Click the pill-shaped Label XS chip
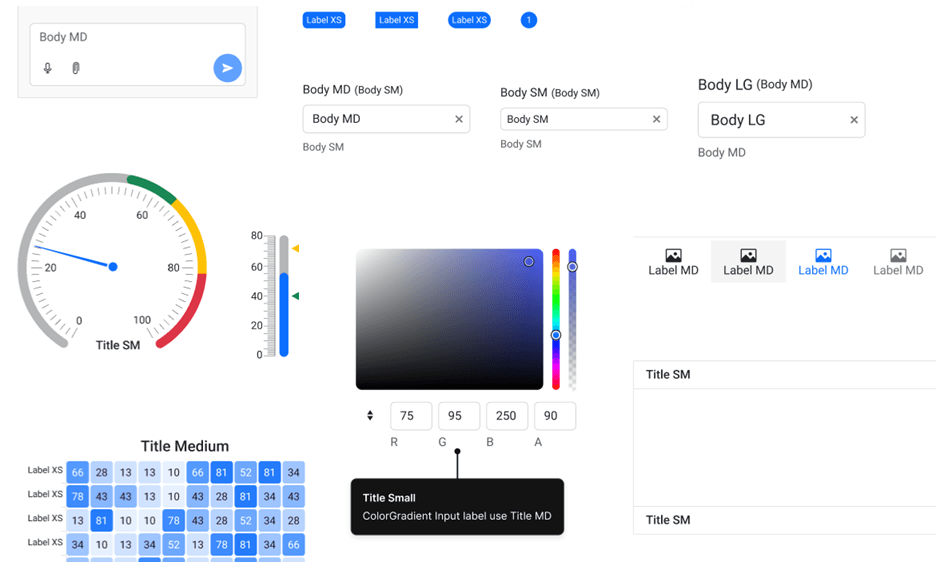 tap(469, 20)
